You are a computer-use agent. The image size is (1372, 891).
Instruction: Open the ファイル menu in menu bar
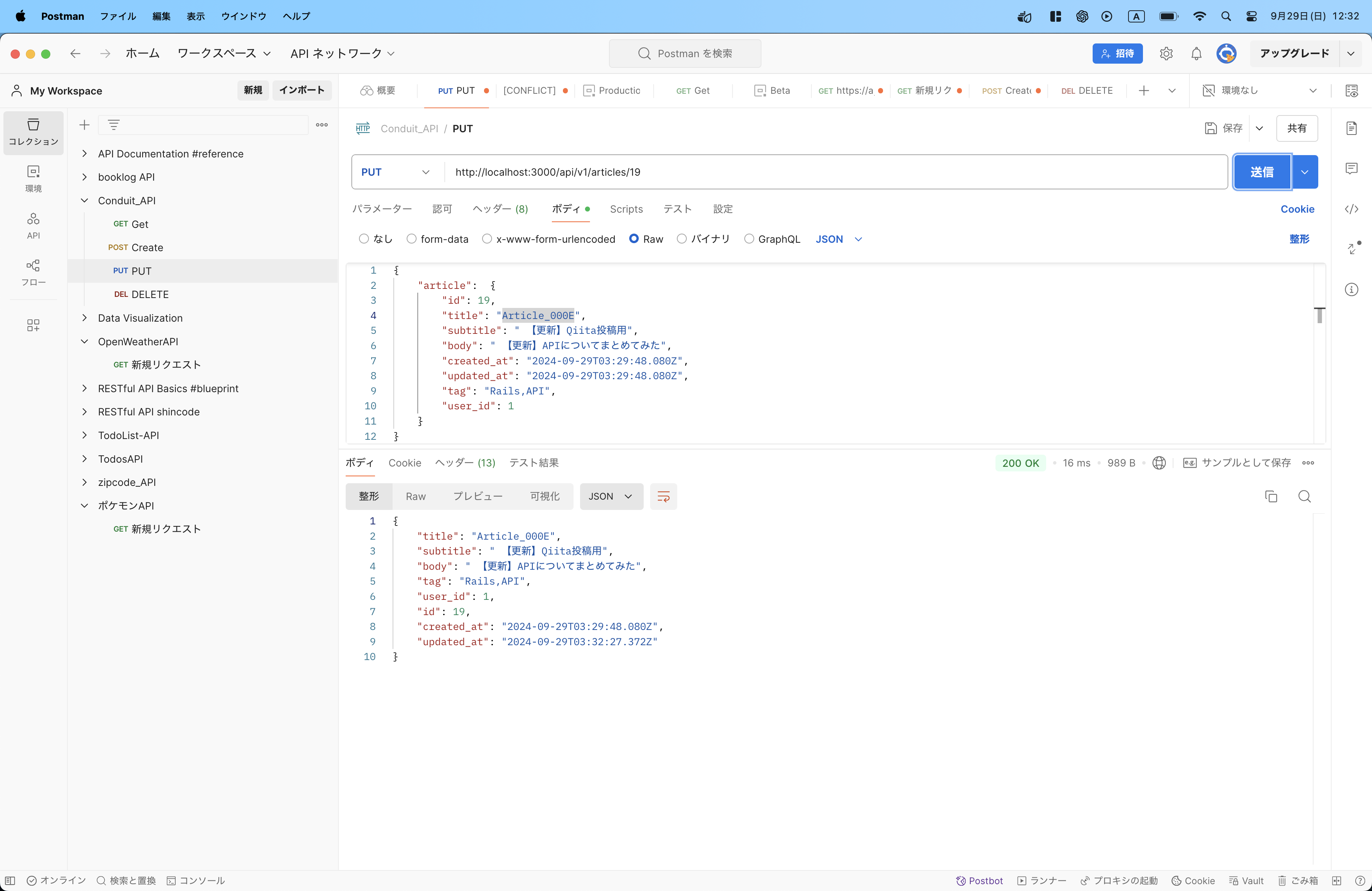click(x=118, y=16)
